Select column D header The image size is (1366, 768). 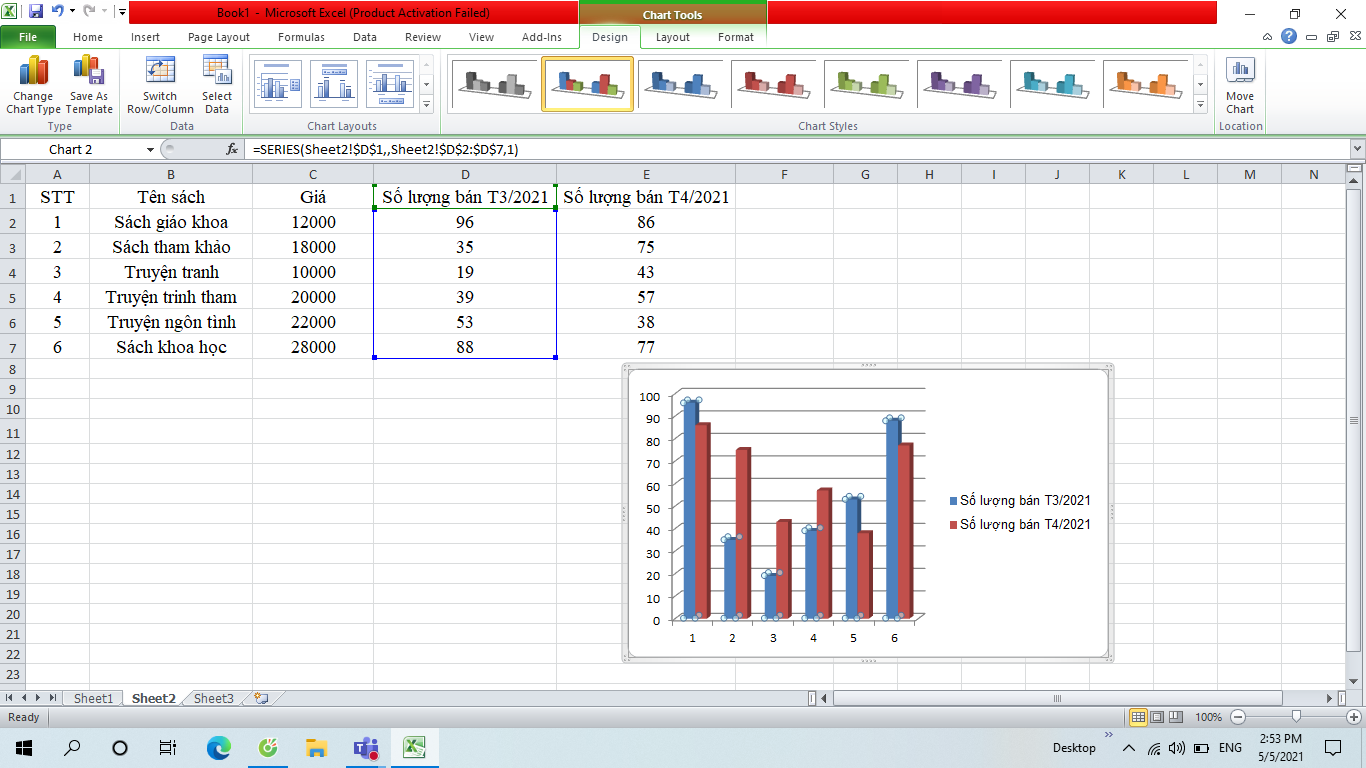pyautogui.click(x=465, y=175)
